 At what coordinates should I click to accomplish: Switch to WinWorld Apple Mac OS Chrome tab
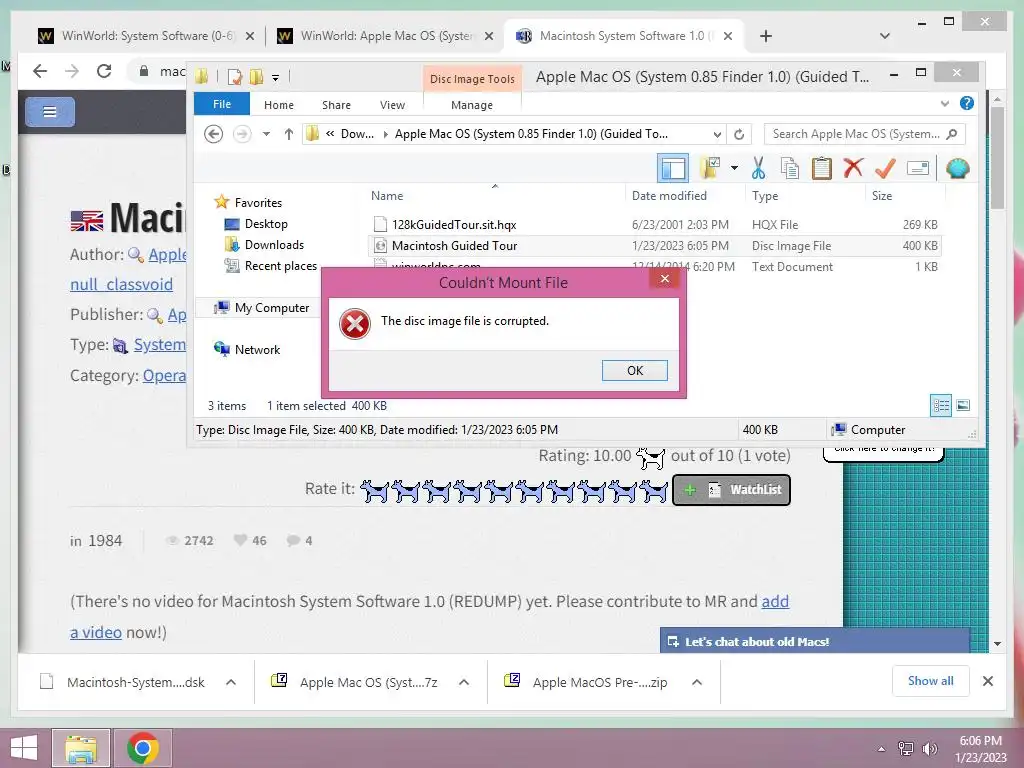pos(386,36)
